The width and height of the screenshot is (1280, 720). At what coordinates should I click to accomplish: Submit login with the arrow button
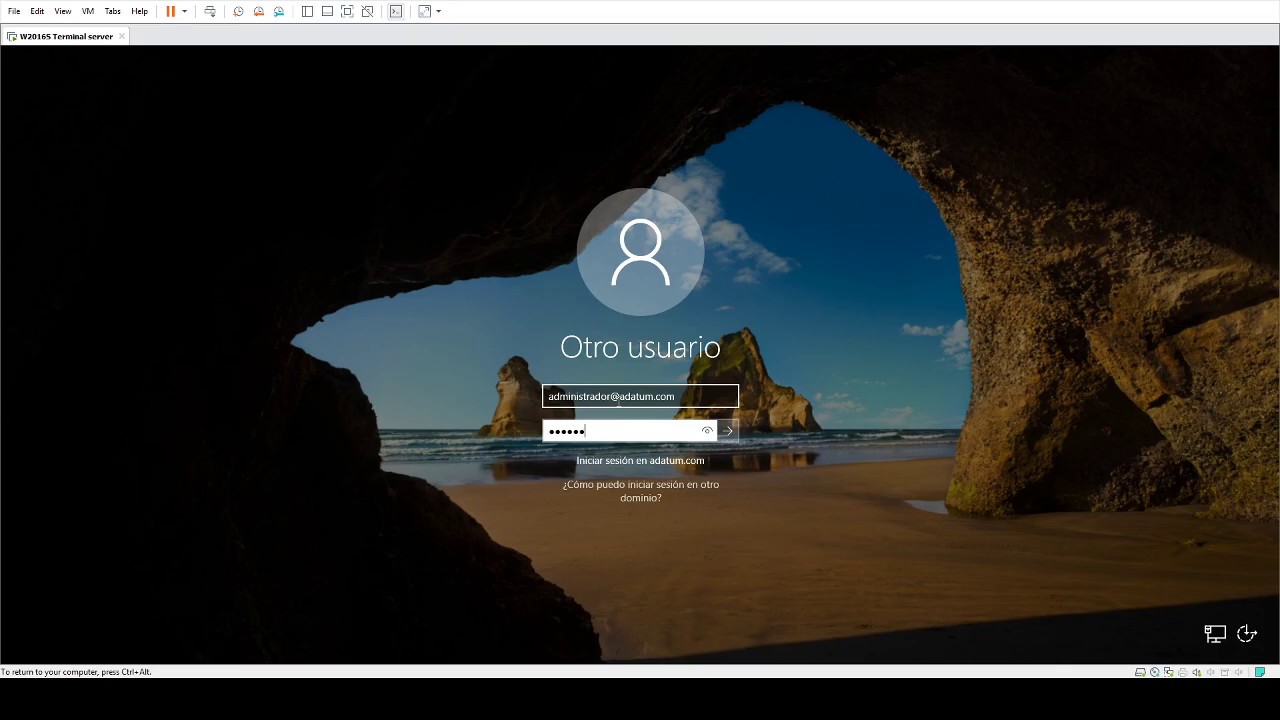(728, 431)
